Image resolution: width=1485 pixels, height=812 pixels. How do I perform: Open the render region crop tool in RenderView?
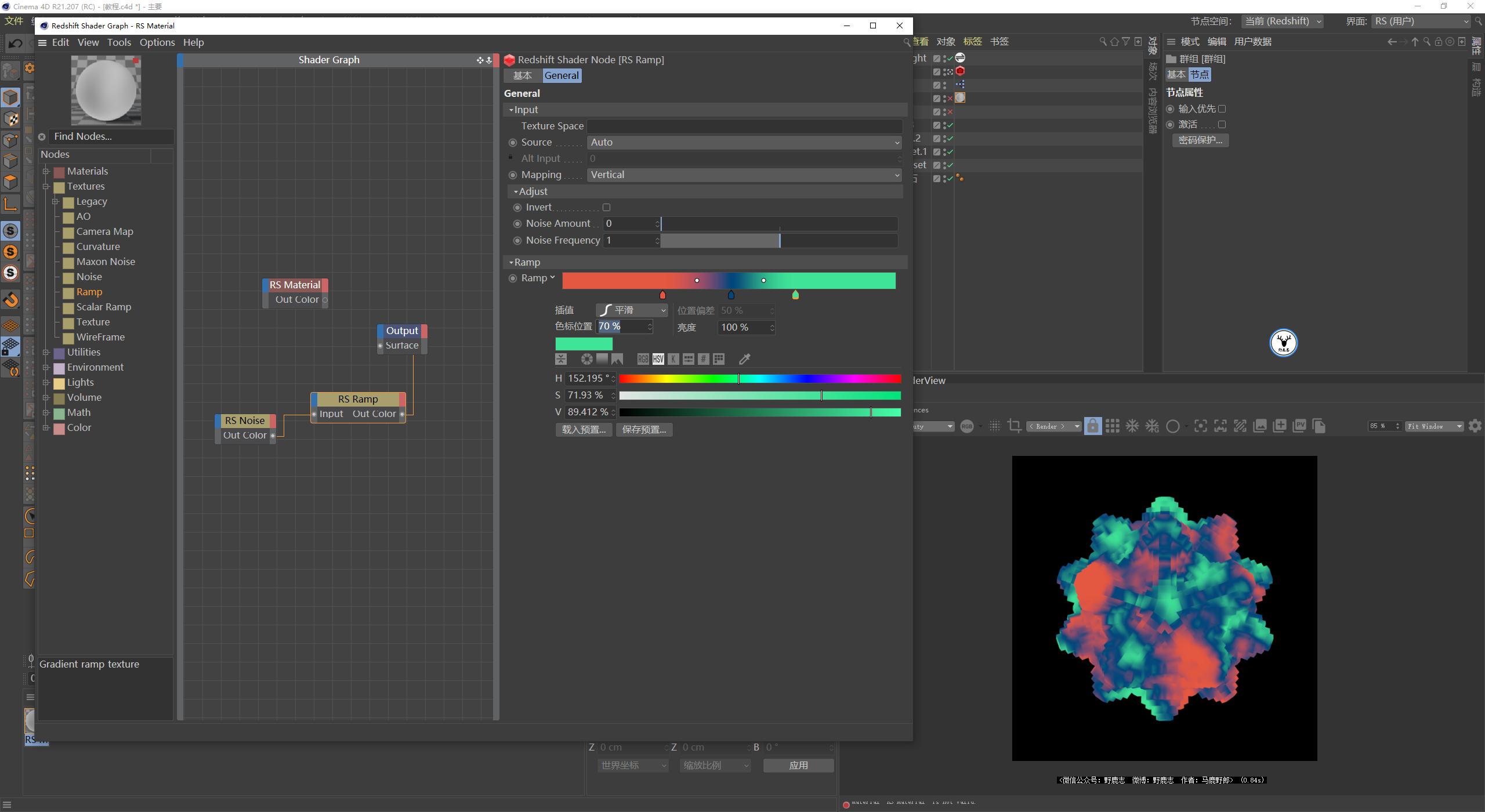(1015, 426)
